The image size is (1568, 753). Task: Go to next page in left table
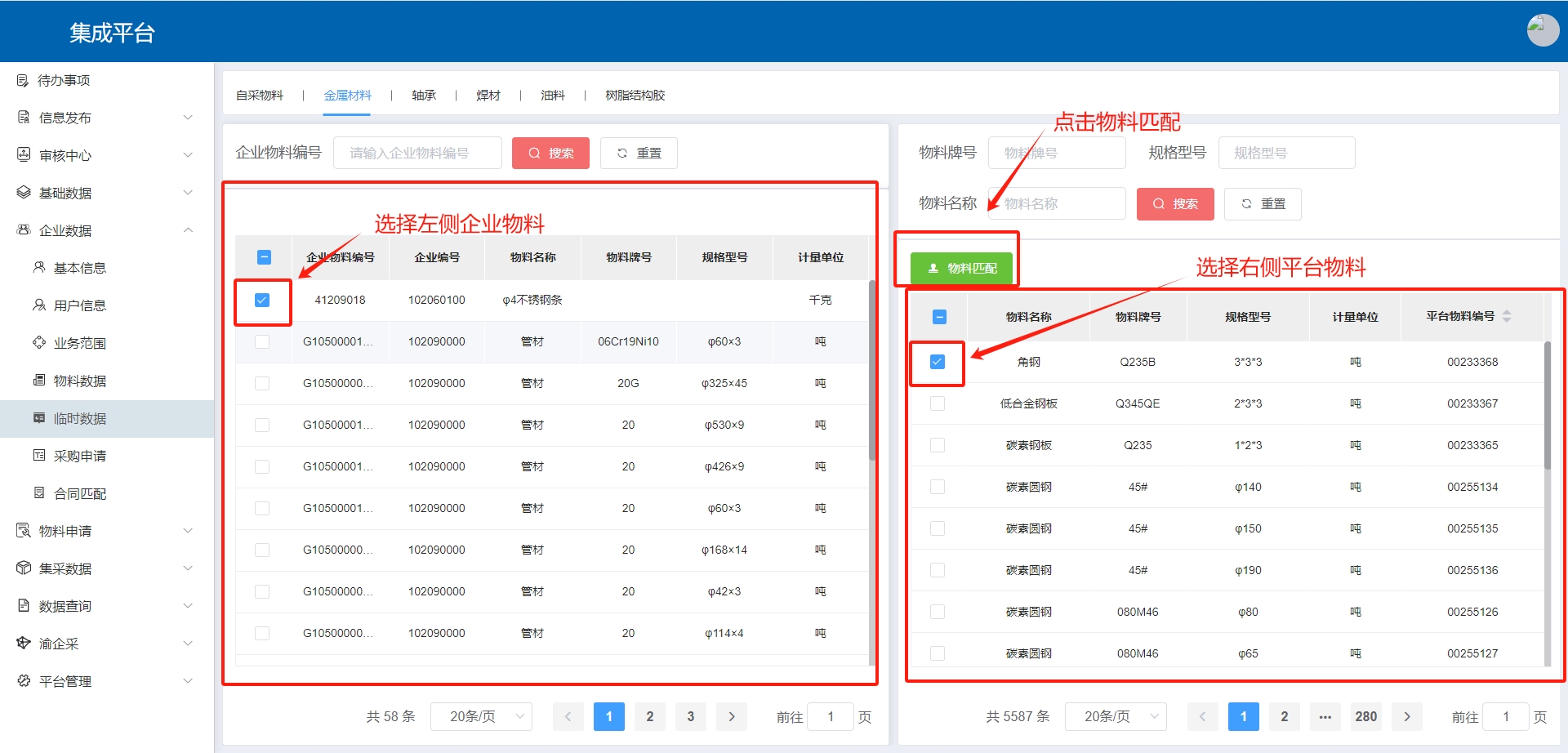pos(731,716)
